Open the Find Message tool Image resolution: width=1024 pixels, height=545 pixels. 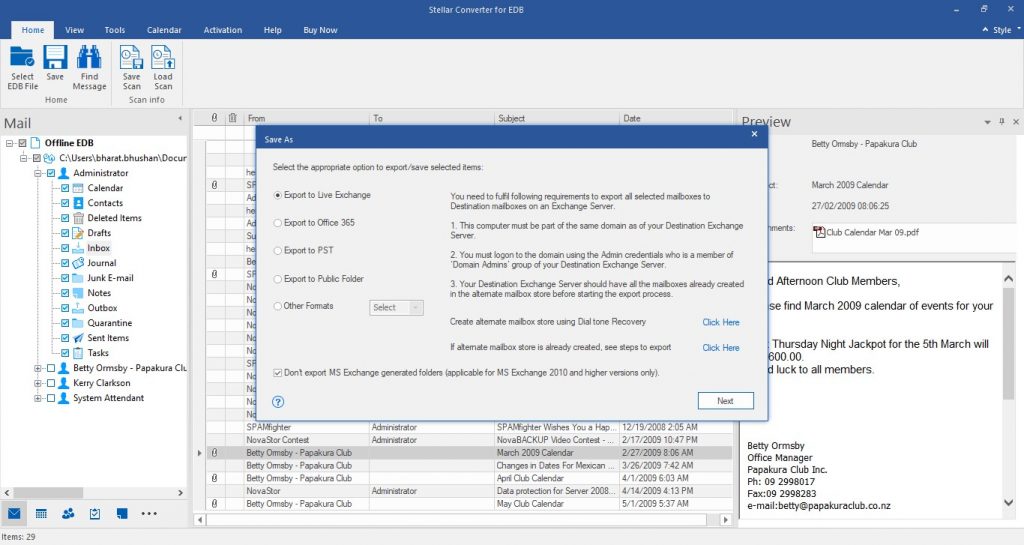(x=89, y=67)
